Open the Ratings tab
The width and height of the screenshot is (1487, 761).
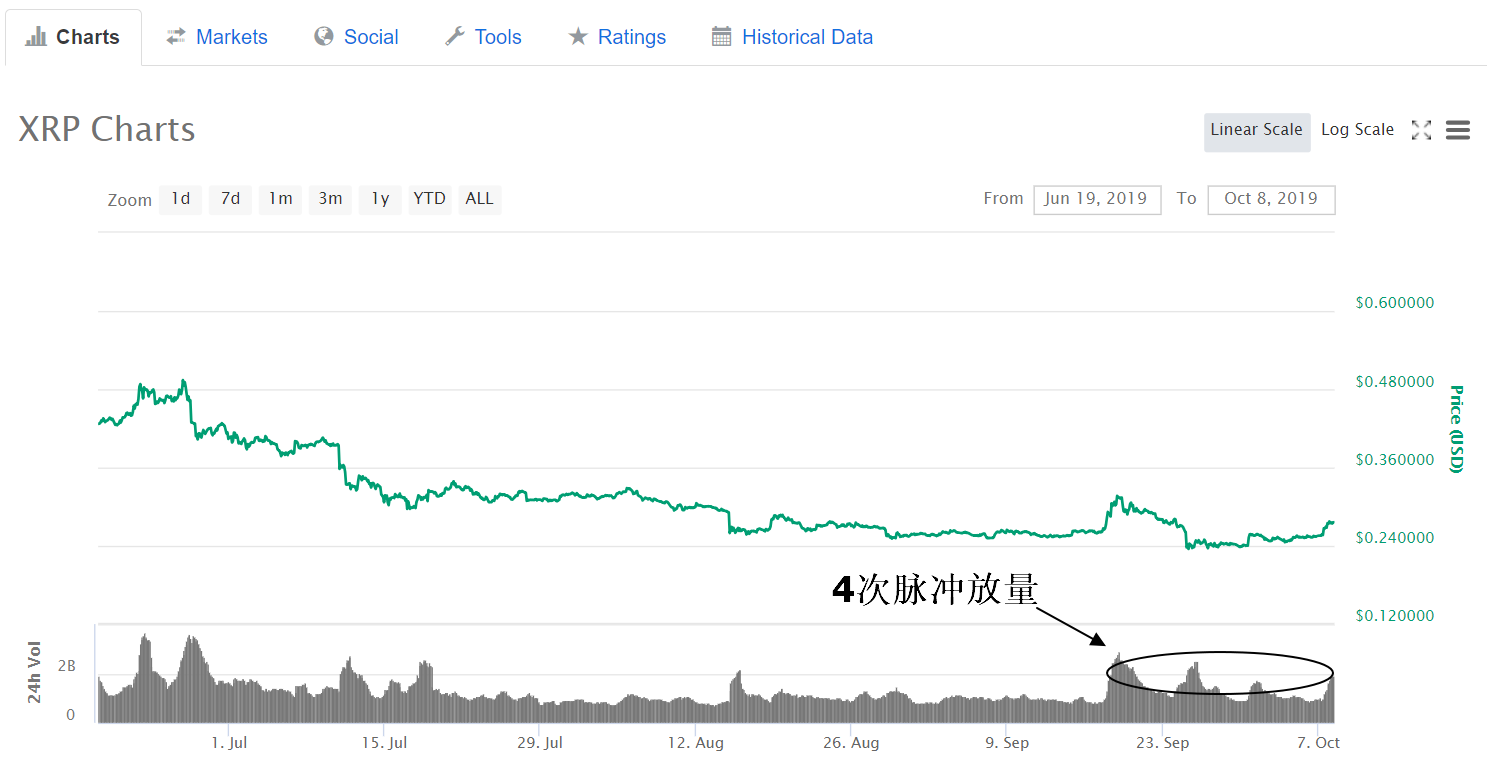(617, 38)
